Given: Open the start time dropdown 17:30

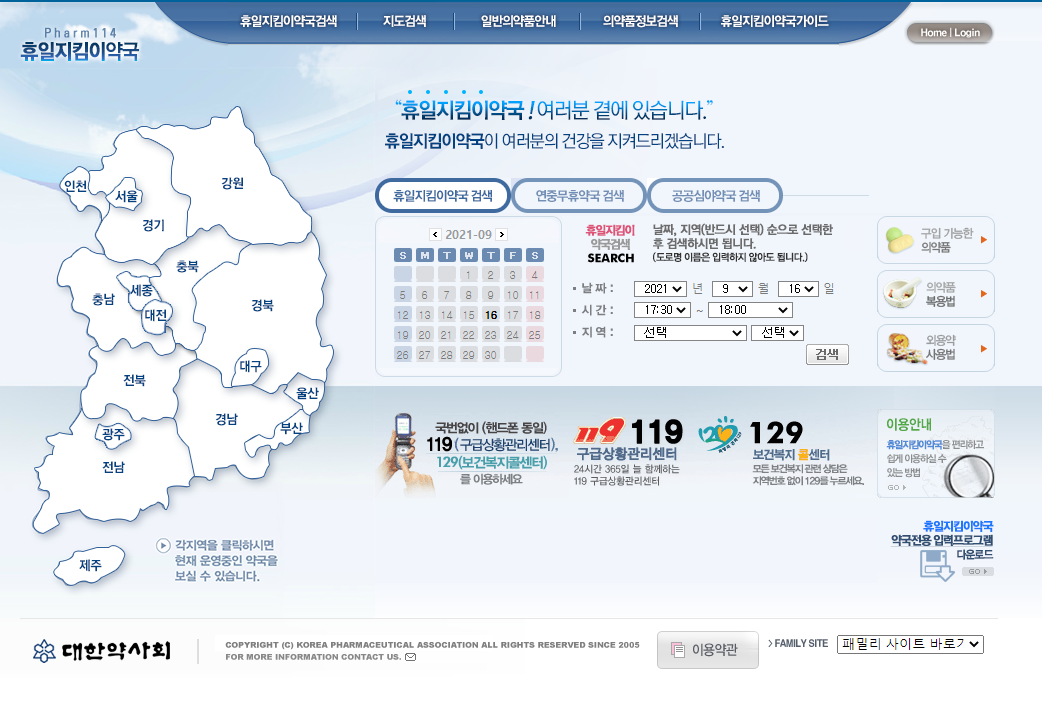Looking at the screenshot, I should [663, 310].
